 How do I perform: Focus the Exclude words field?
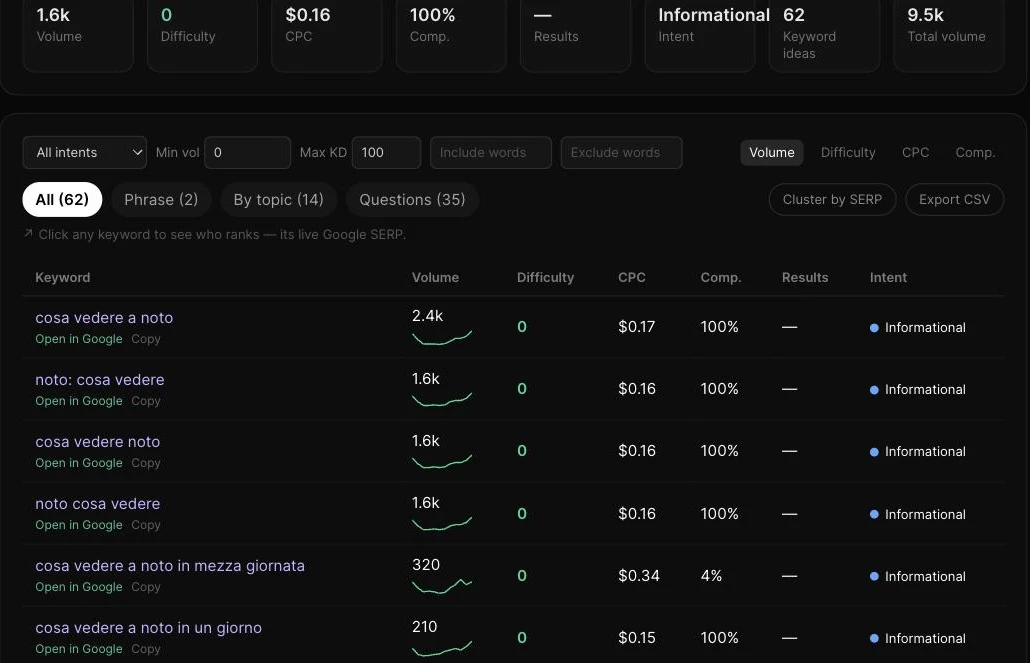tap(621, 152)
